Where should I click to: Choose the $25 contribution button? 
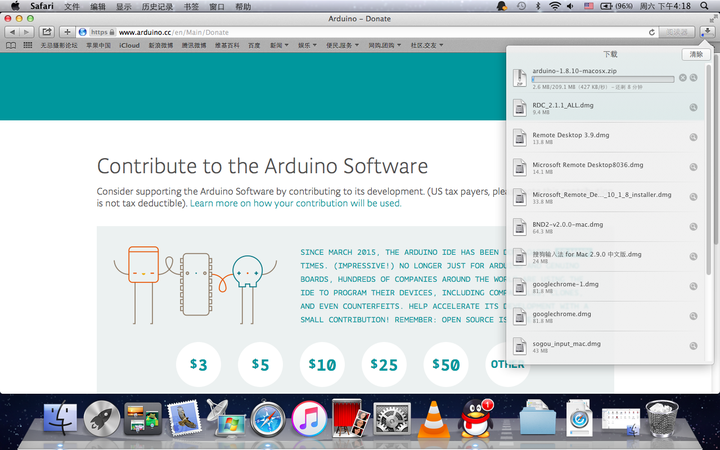[384, 365]
